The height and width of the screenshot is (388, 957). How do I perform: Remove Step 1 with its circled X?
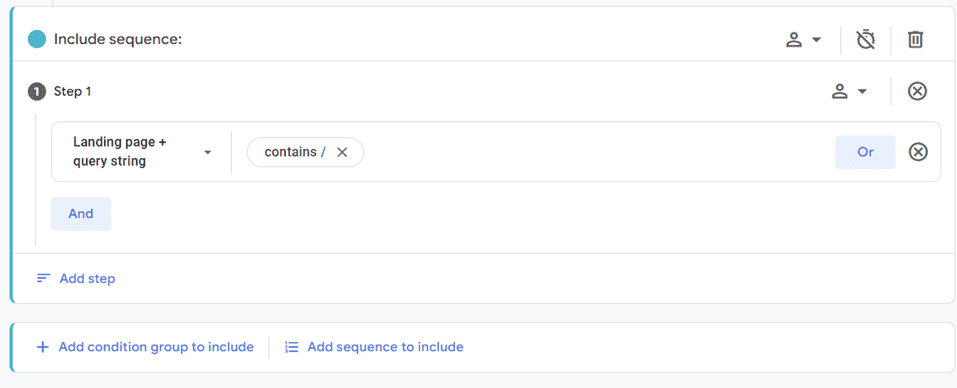tap(917, 92)
